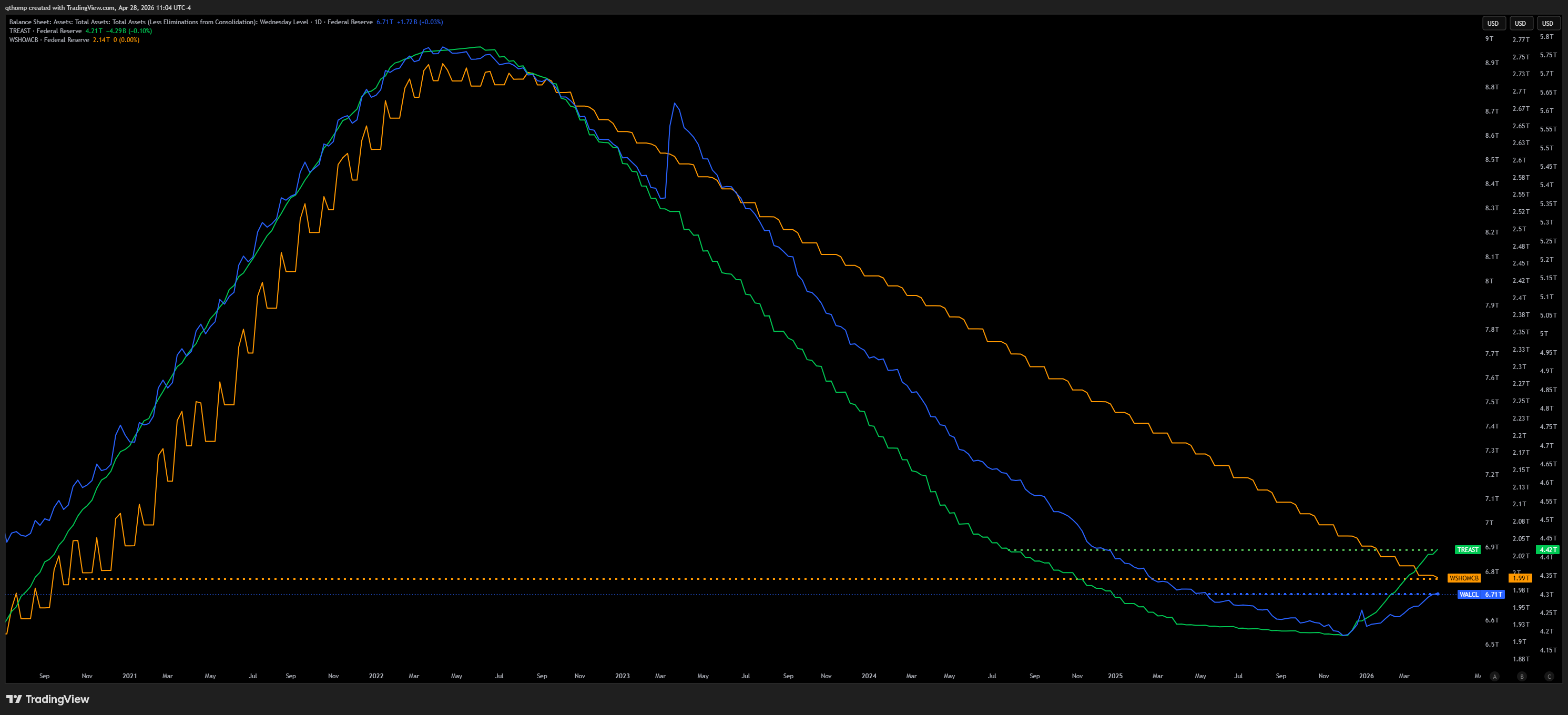
Task: Click the green 4.42T price tag
Action: tap(1547, 549)
